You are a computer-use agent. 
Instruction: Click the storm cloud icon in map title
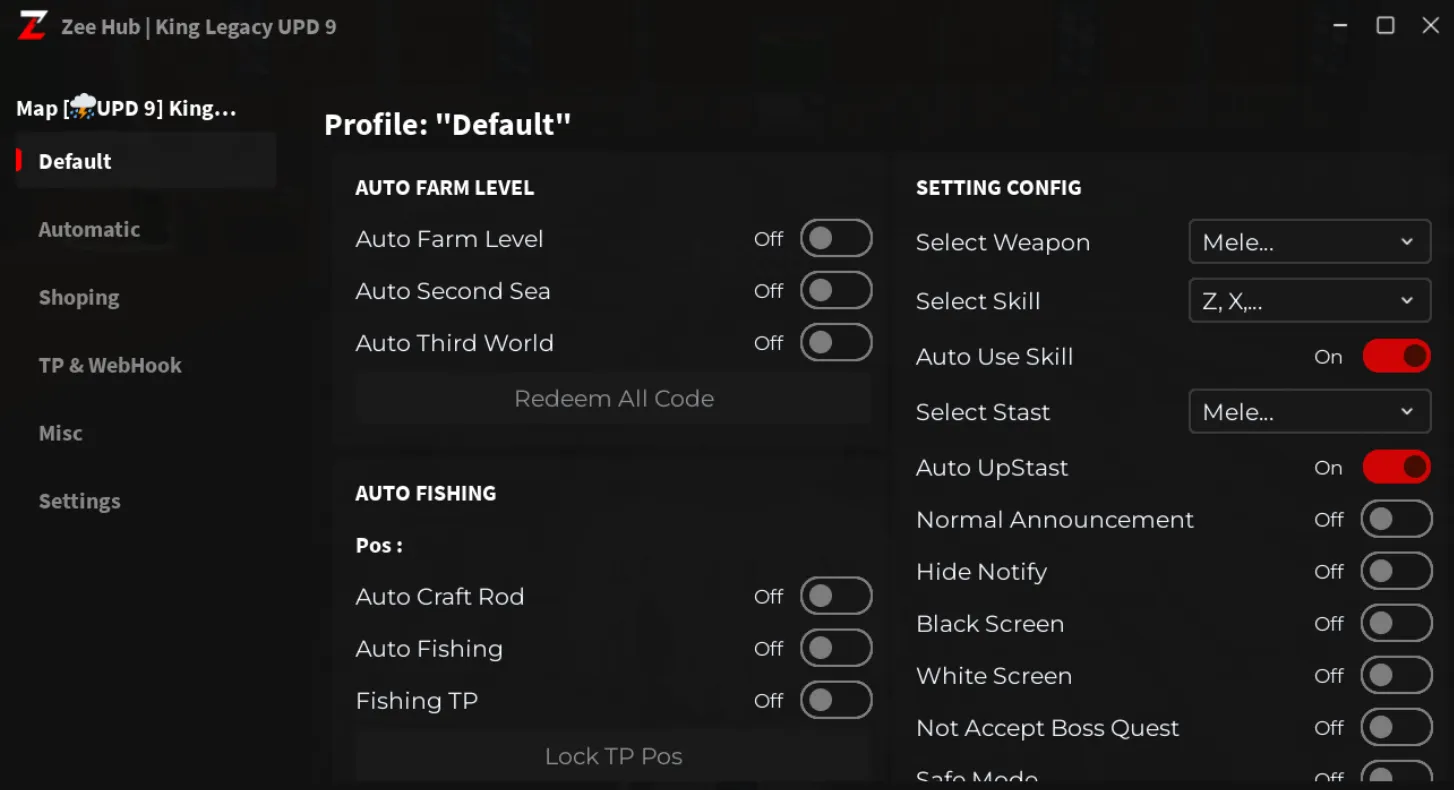click(83, 107)
